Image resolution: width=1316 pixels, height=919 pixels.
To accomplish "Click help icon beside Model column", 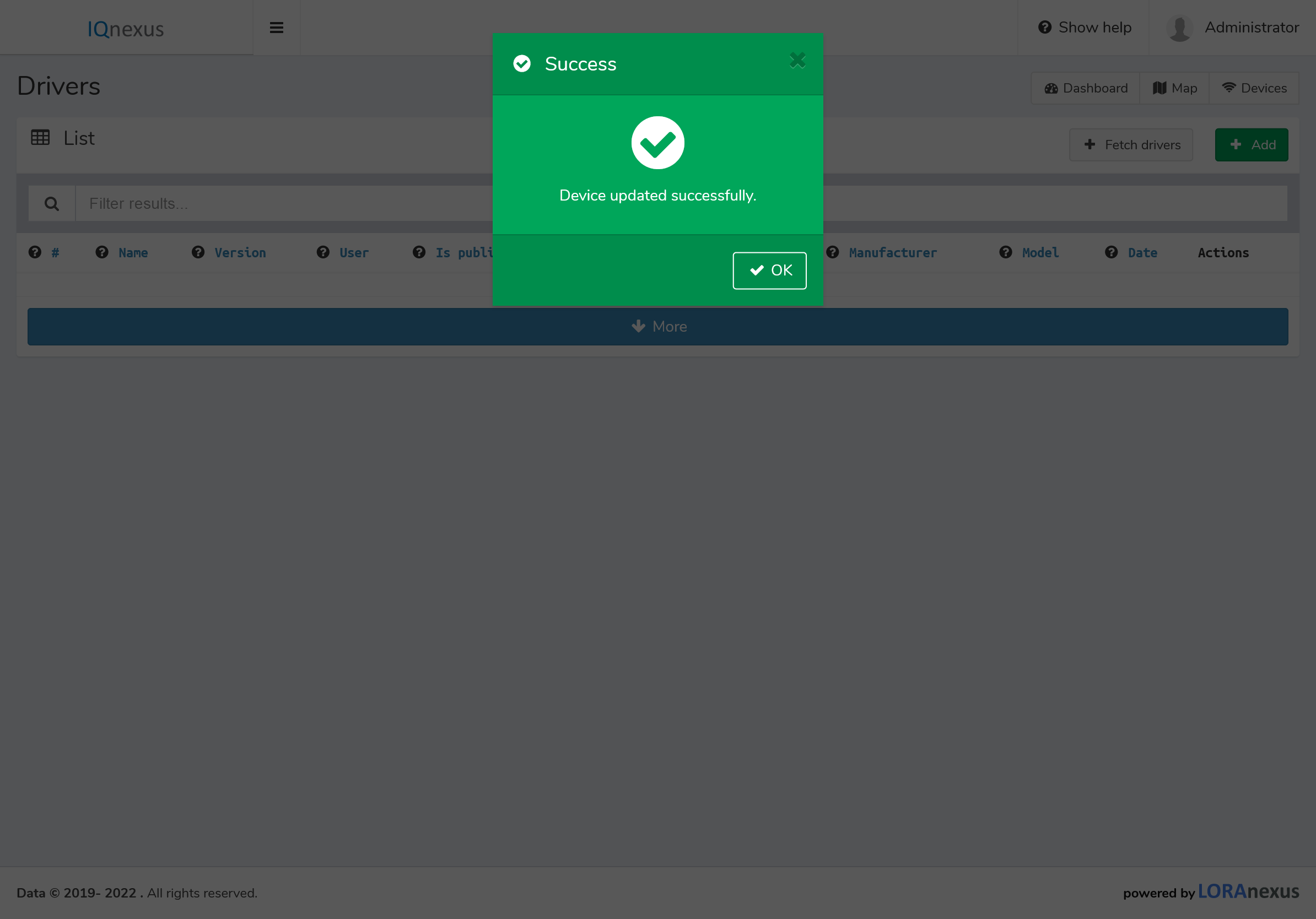I will [1006, 252].
